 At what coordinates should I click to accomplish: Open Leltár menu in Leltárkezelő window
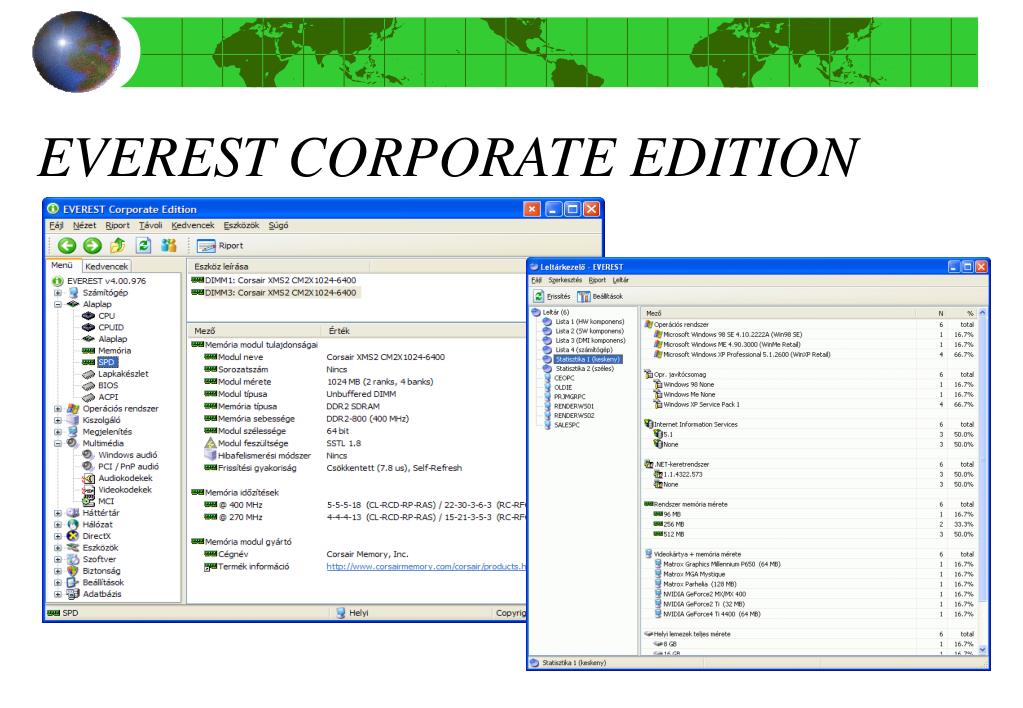[620, 280]
